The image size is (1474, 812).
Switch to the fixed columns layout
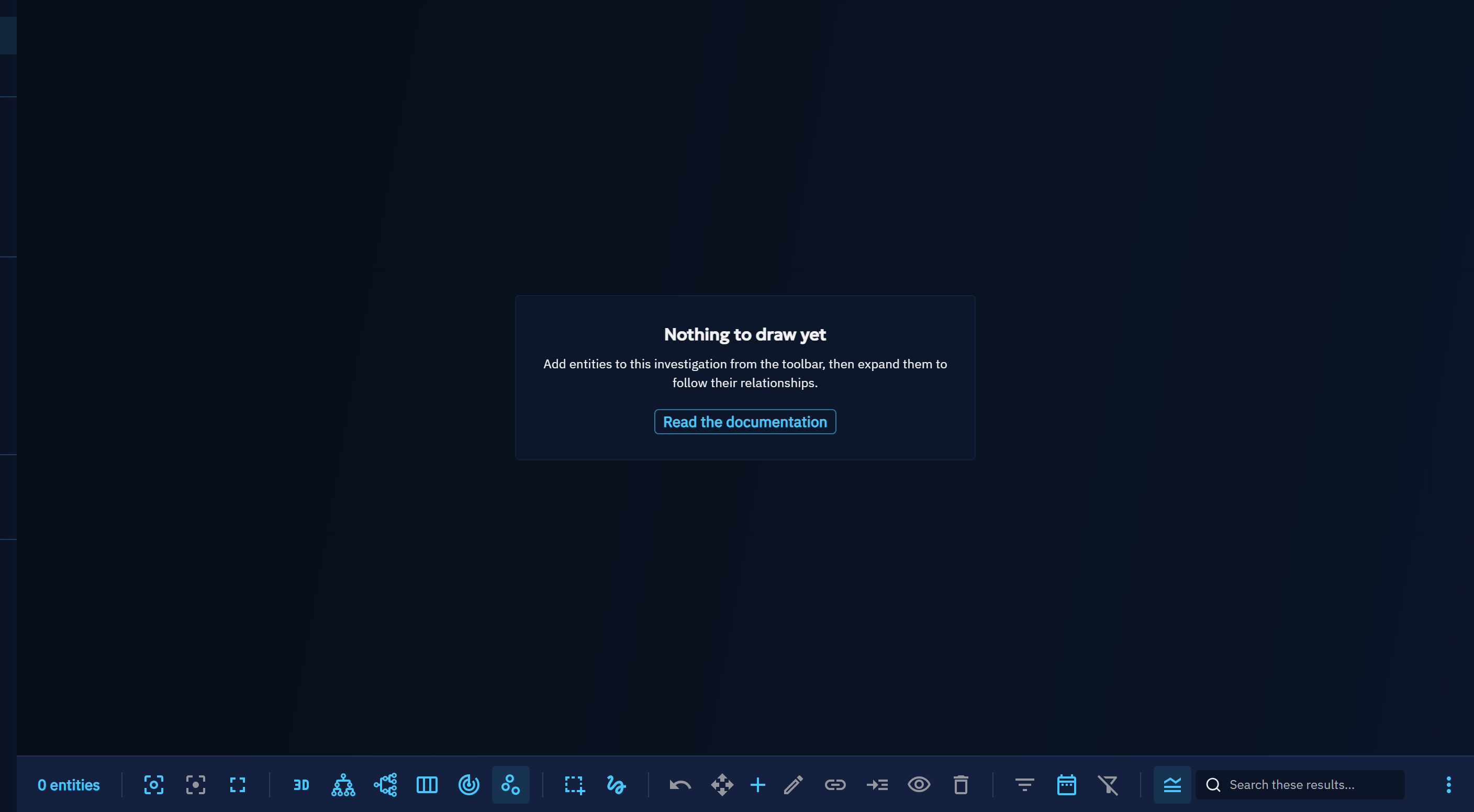click(427, 785)
